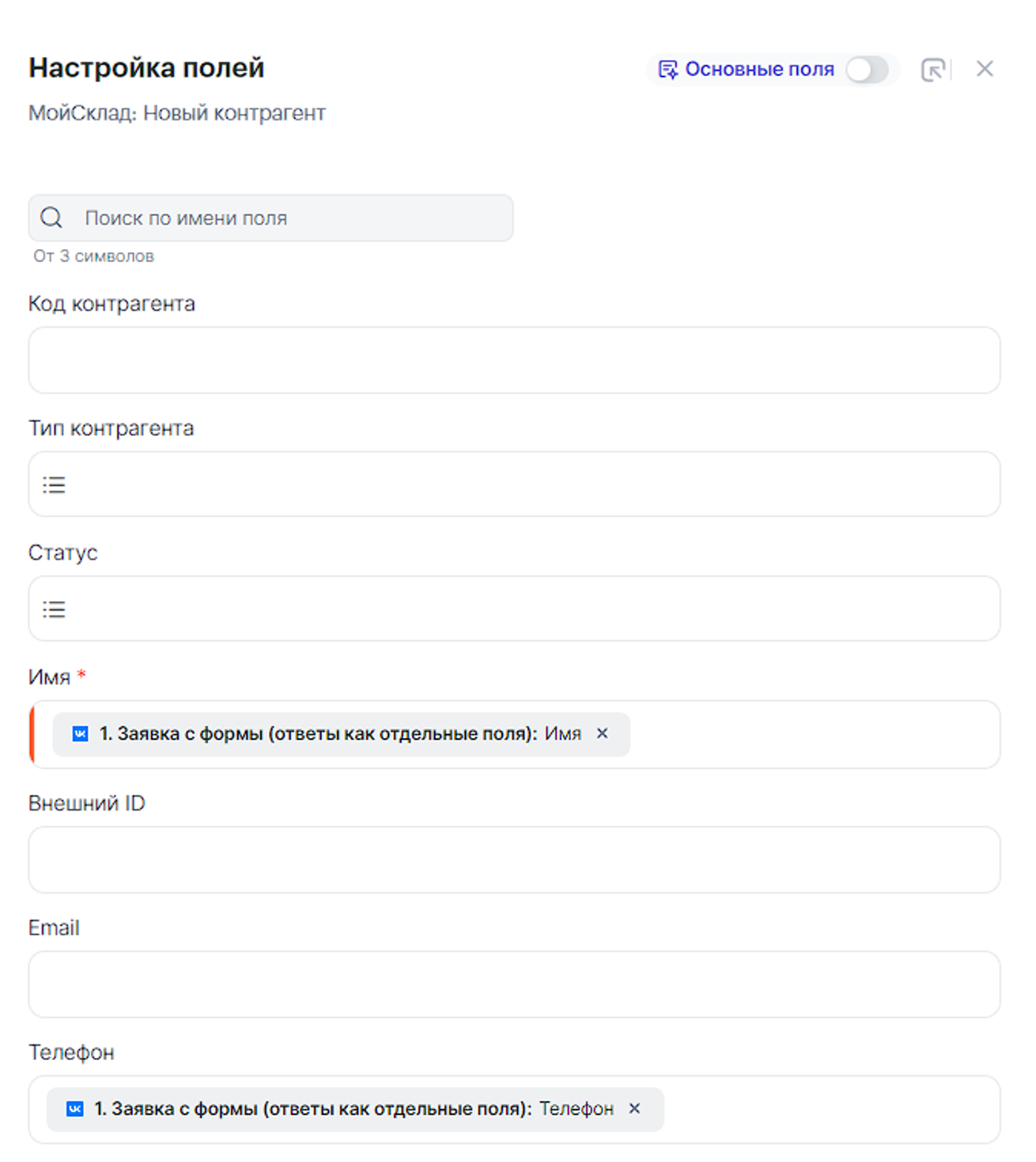Click into Внешний ID field

tap(514, 860)
